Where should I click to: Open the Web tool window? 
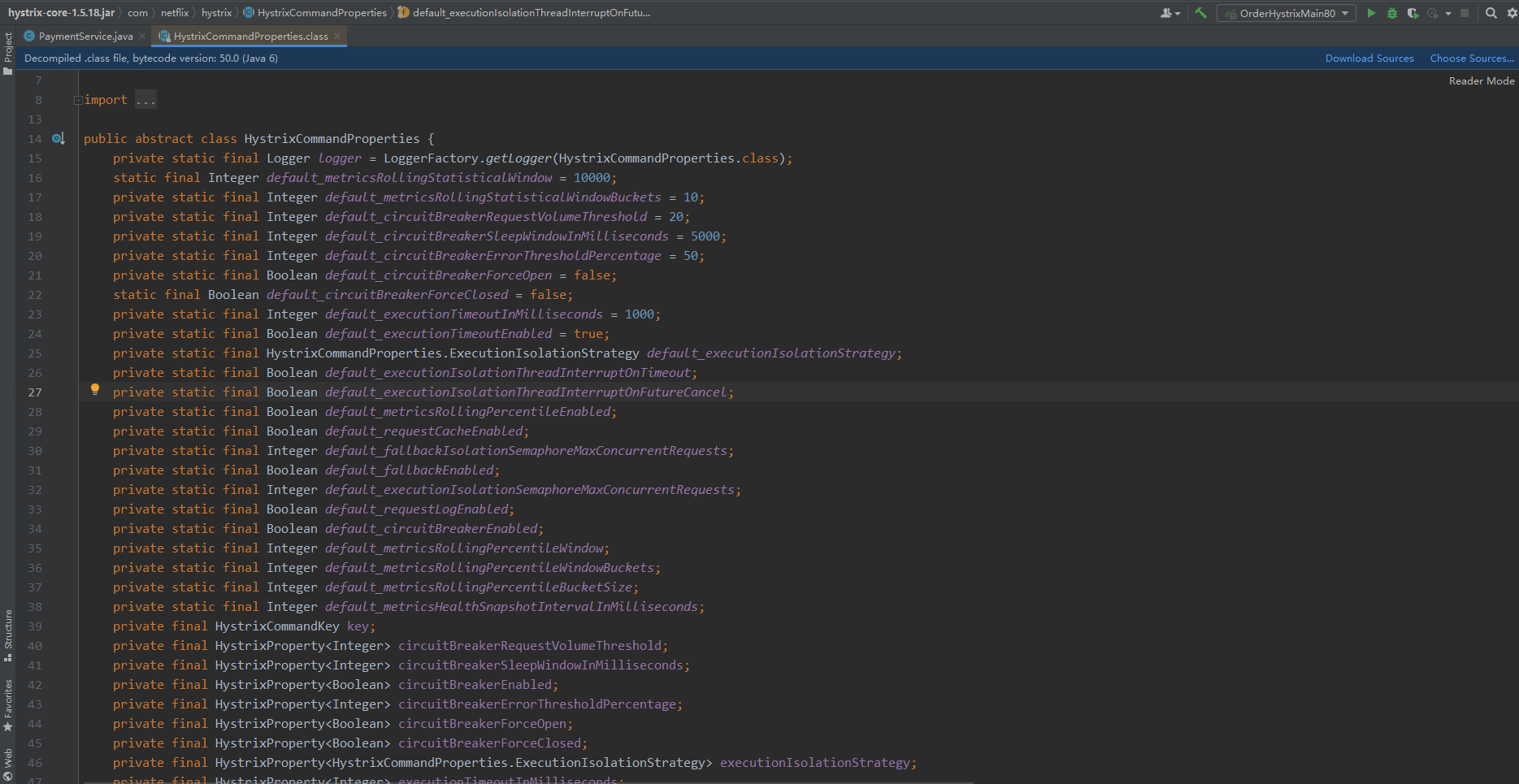(x=8, y=764)
